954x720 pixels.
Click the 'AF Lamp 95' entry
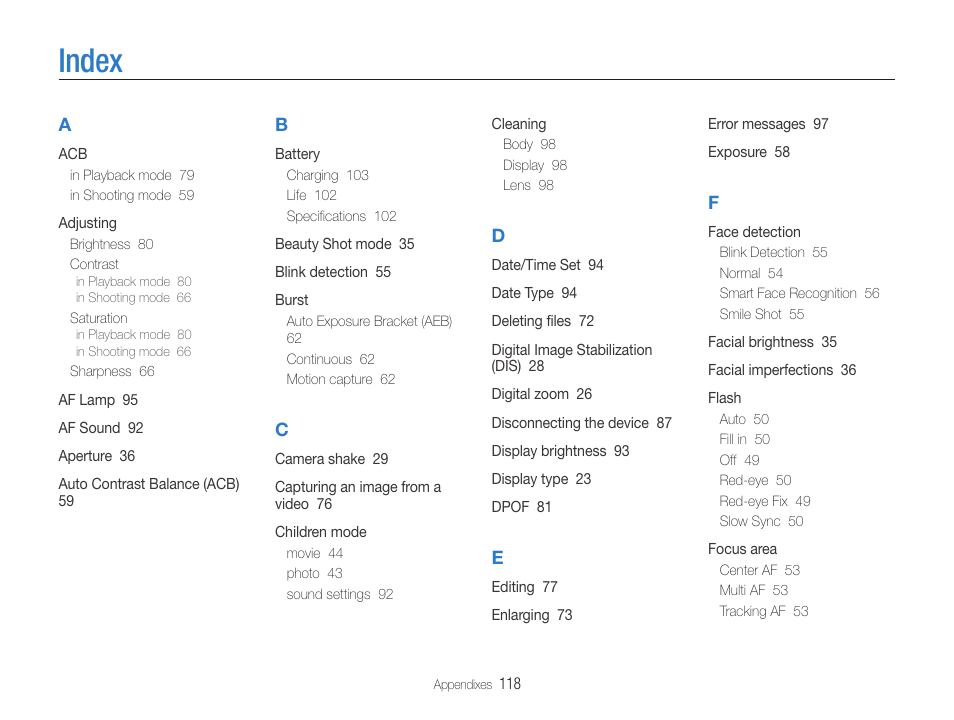pyautogui.click(x=98, y=400)
